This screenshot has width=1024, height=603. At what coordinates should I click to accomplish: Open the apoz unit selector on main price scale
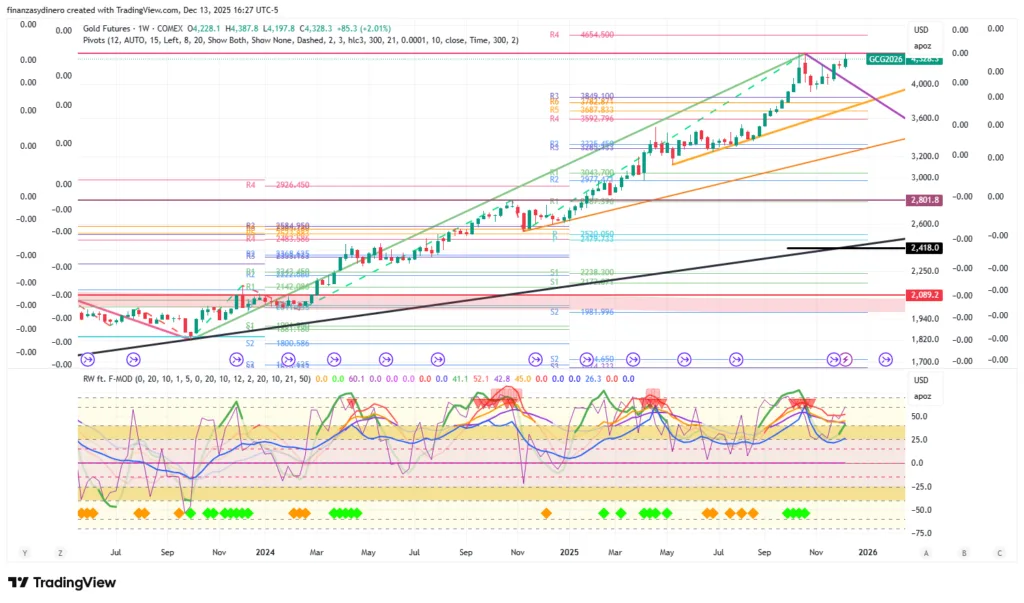click(921, 46)
